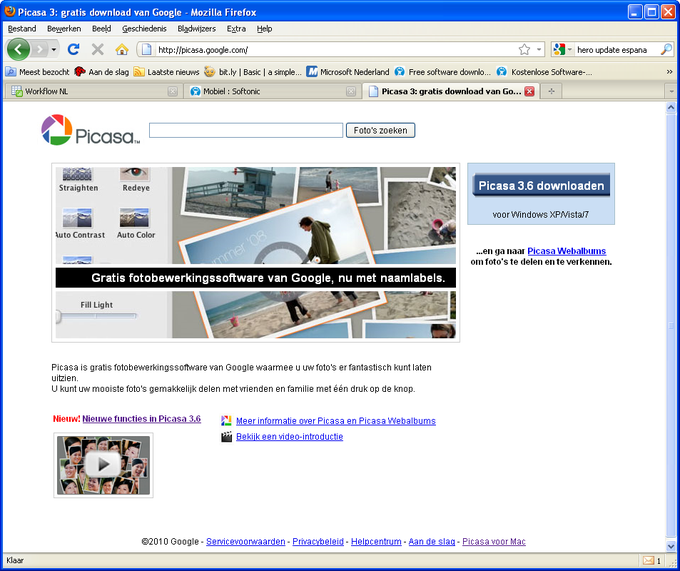
Task: Open the Servicevoorwaarden footer link
Action: coord(245,542)
